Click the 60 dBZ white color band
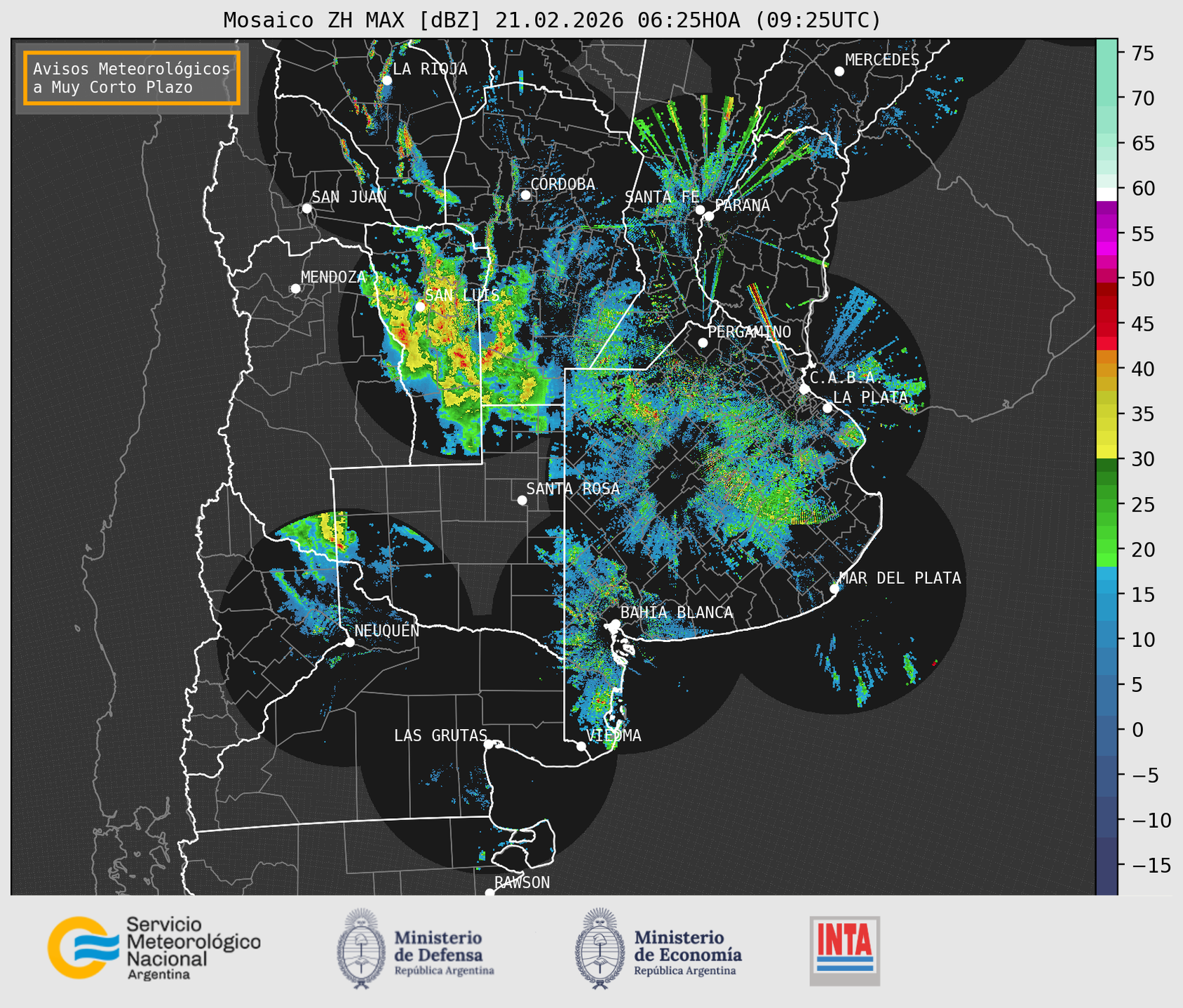1183x1008 pixels. pos(1107,194)
